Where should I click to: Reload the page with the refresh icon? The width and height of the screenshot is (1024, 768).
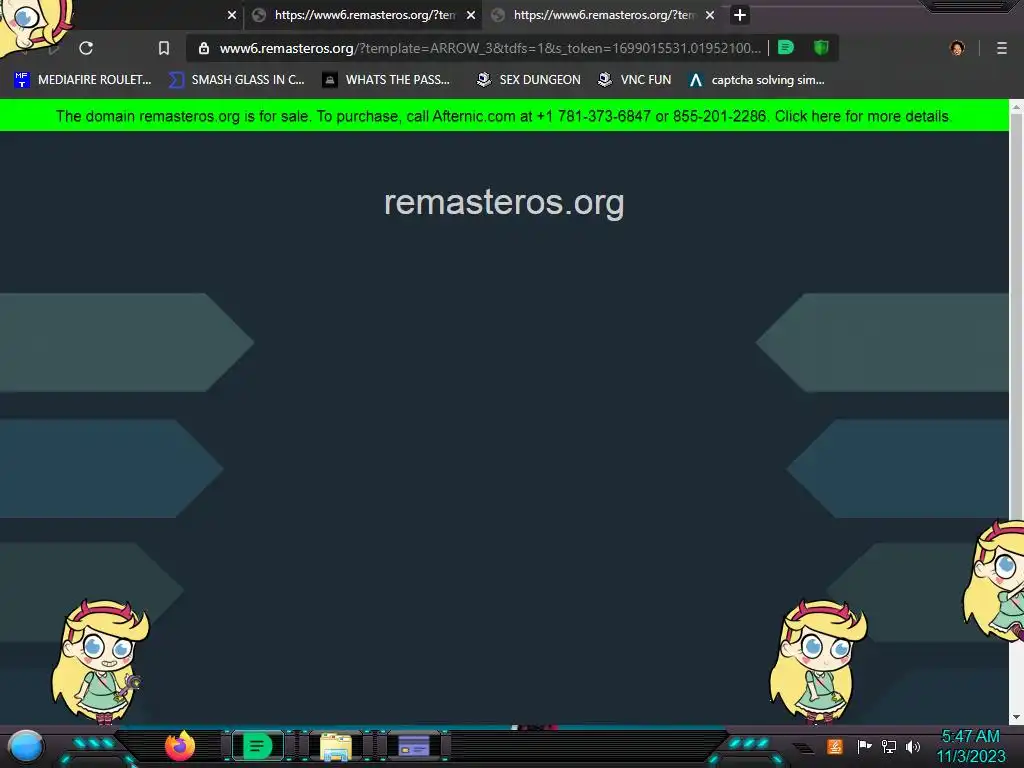click(x=86, y=48)
